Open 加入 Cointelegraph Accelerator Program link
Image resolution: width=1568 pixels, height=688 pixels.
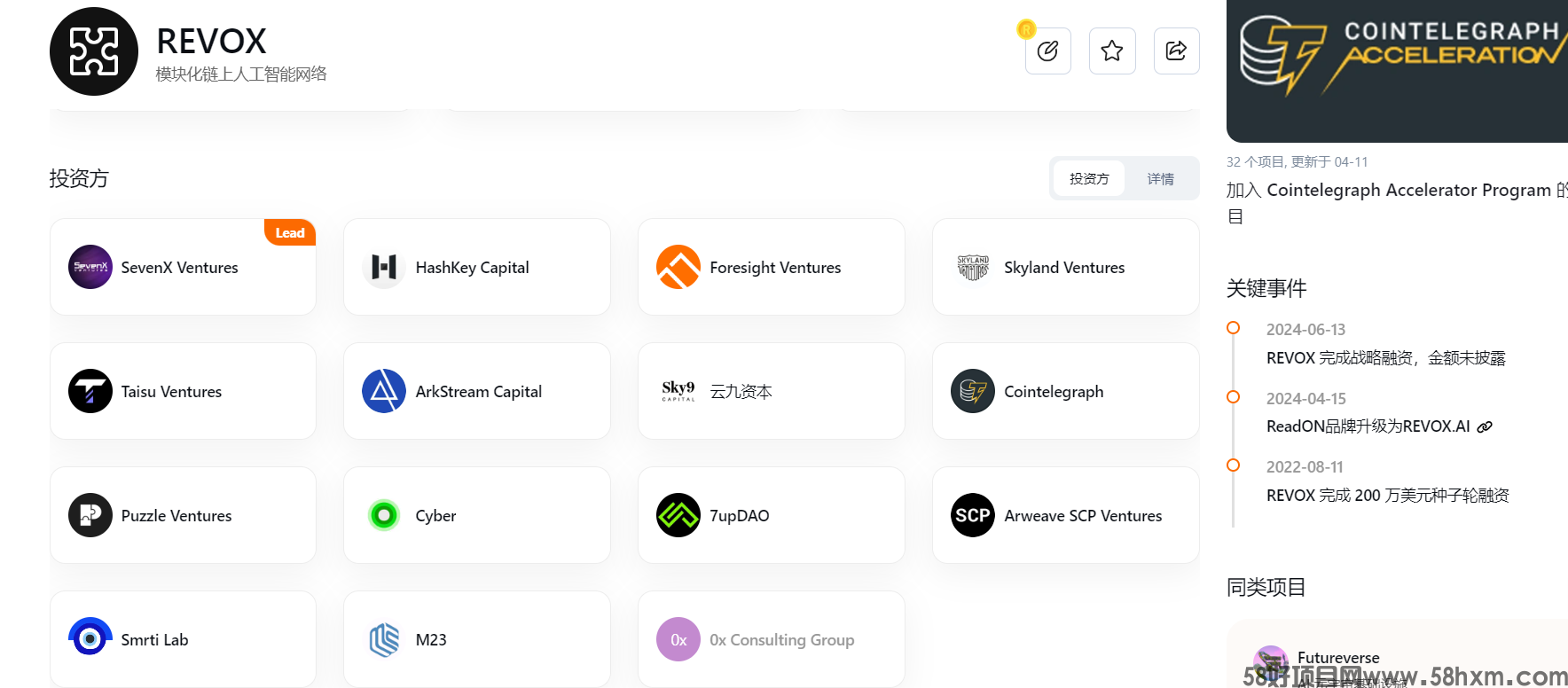[x=1397, y=203]
